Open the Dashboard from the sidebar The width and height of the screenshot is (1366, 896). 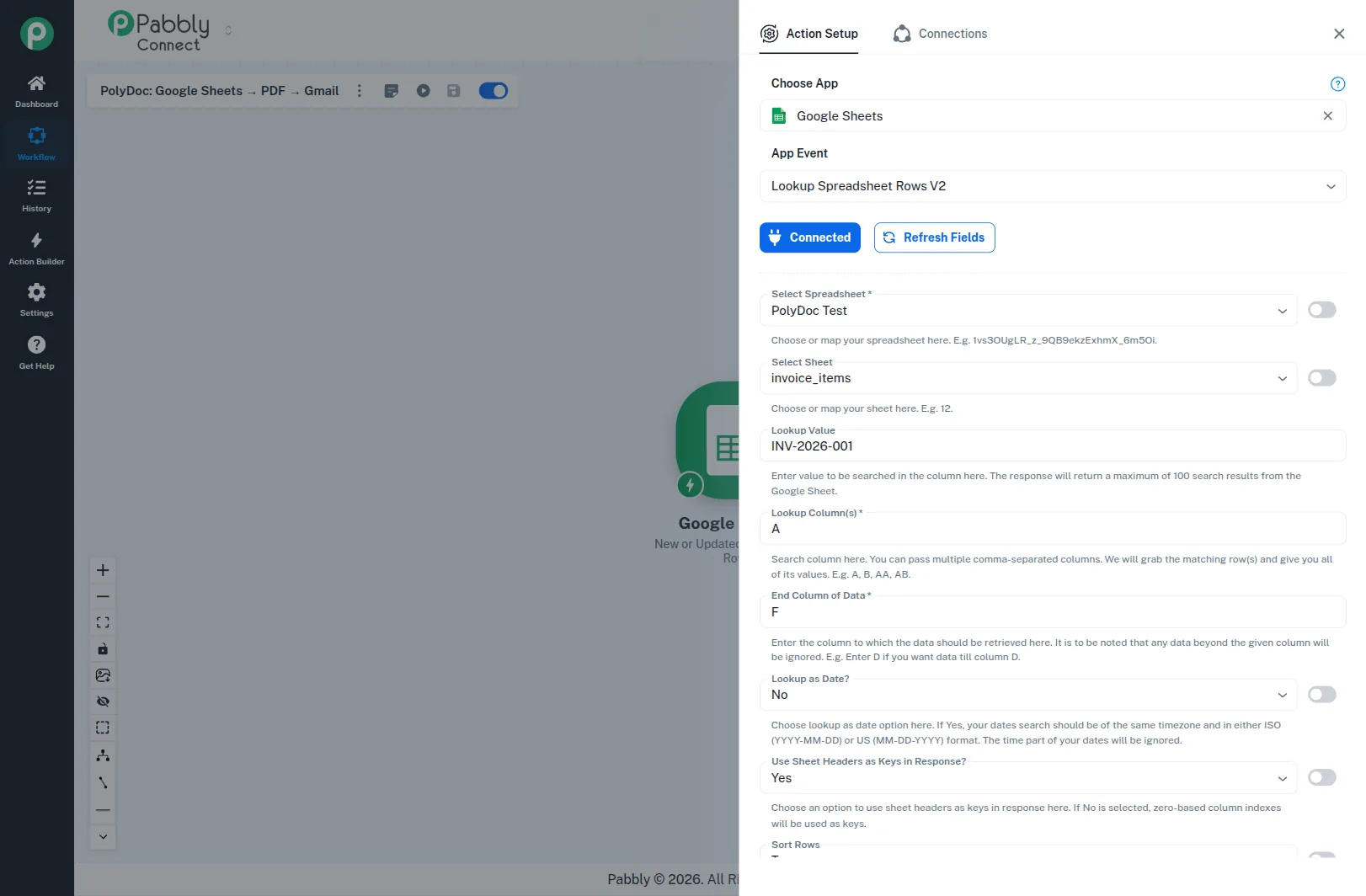click(x=36, y=92)
